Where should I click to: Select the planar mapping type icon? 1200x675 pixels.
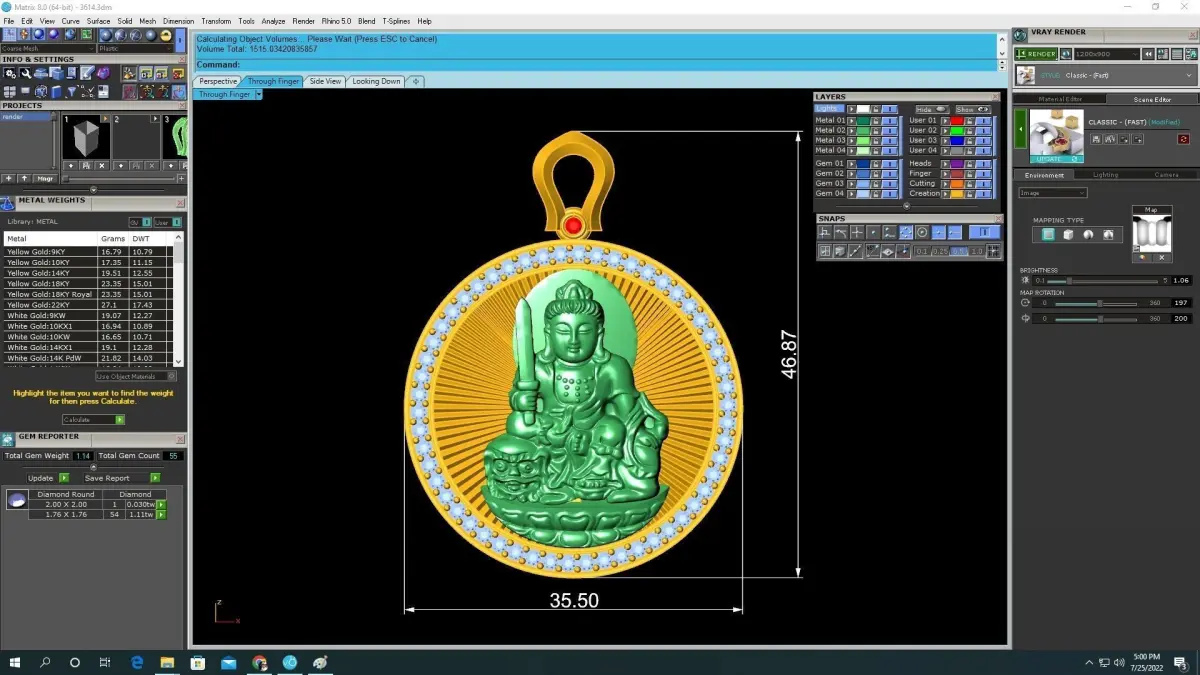[1048, 234]
